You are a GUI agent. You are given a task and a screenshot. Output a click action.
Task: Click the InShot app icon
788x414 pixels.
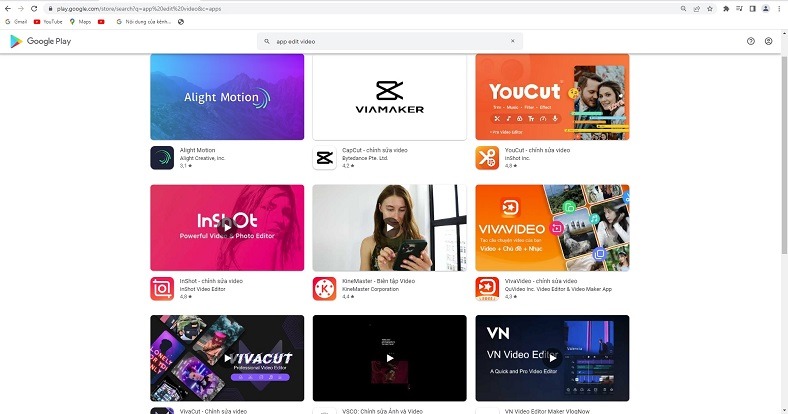click(x=162, y=289)
